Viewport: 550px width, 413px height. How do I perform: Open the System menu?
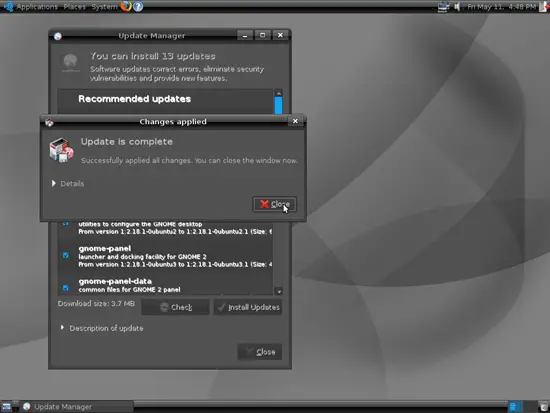(104, 7)
